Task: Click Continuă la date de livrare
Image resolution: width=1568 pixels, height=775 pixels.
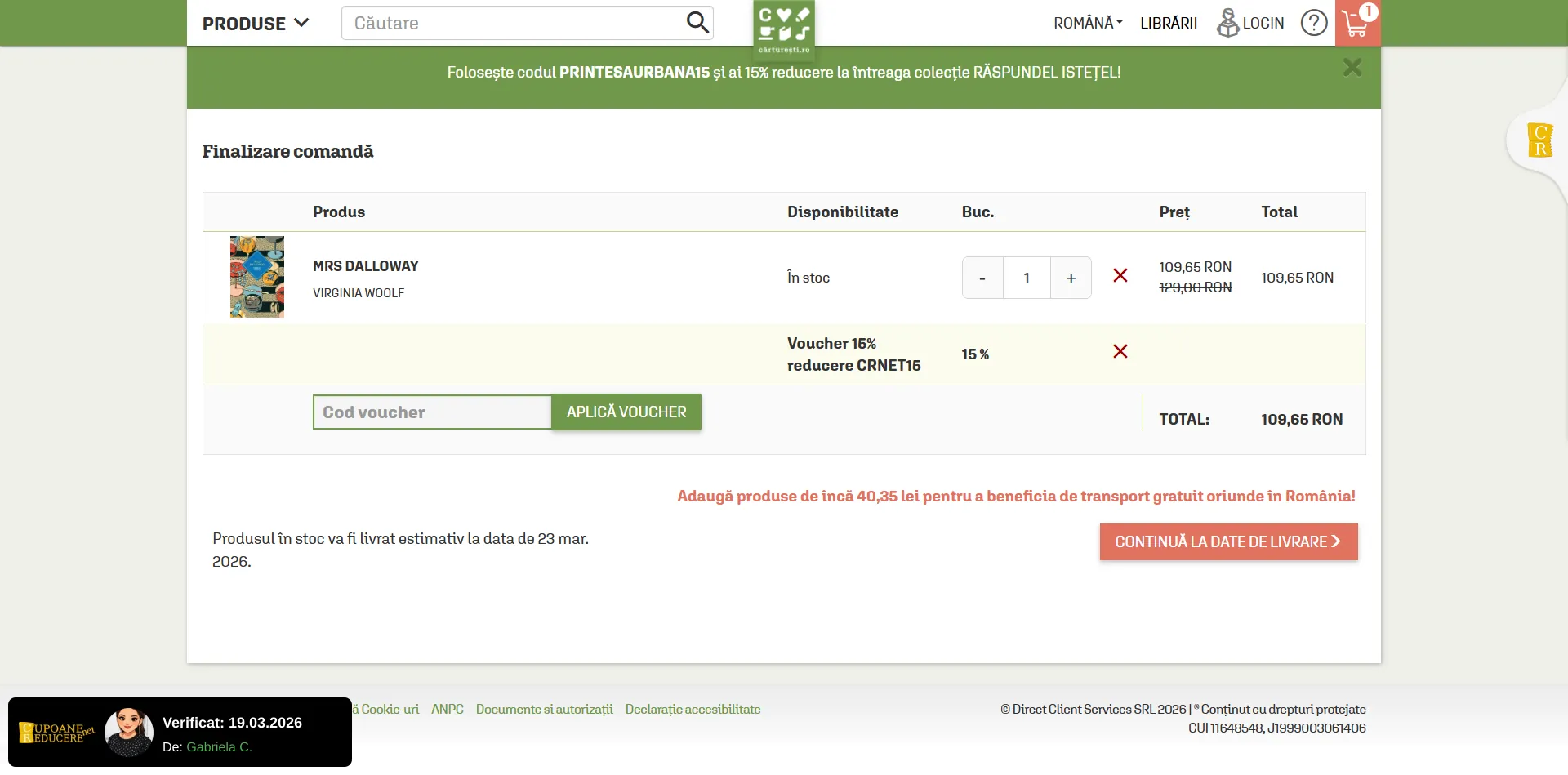Action: pos(1228,542)
